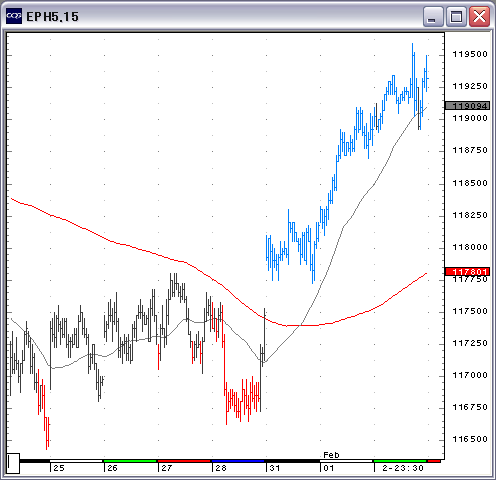This screenshot has height=480, width=496.
Task: Click the white session bar above date 01
Action: (346, 461)
